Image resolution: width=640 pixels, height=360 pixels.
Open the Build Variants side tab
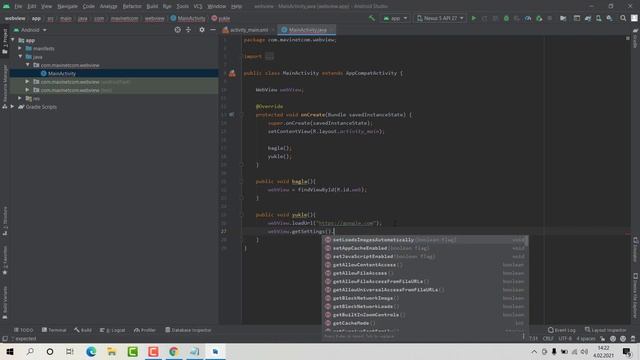coord(5,303)
